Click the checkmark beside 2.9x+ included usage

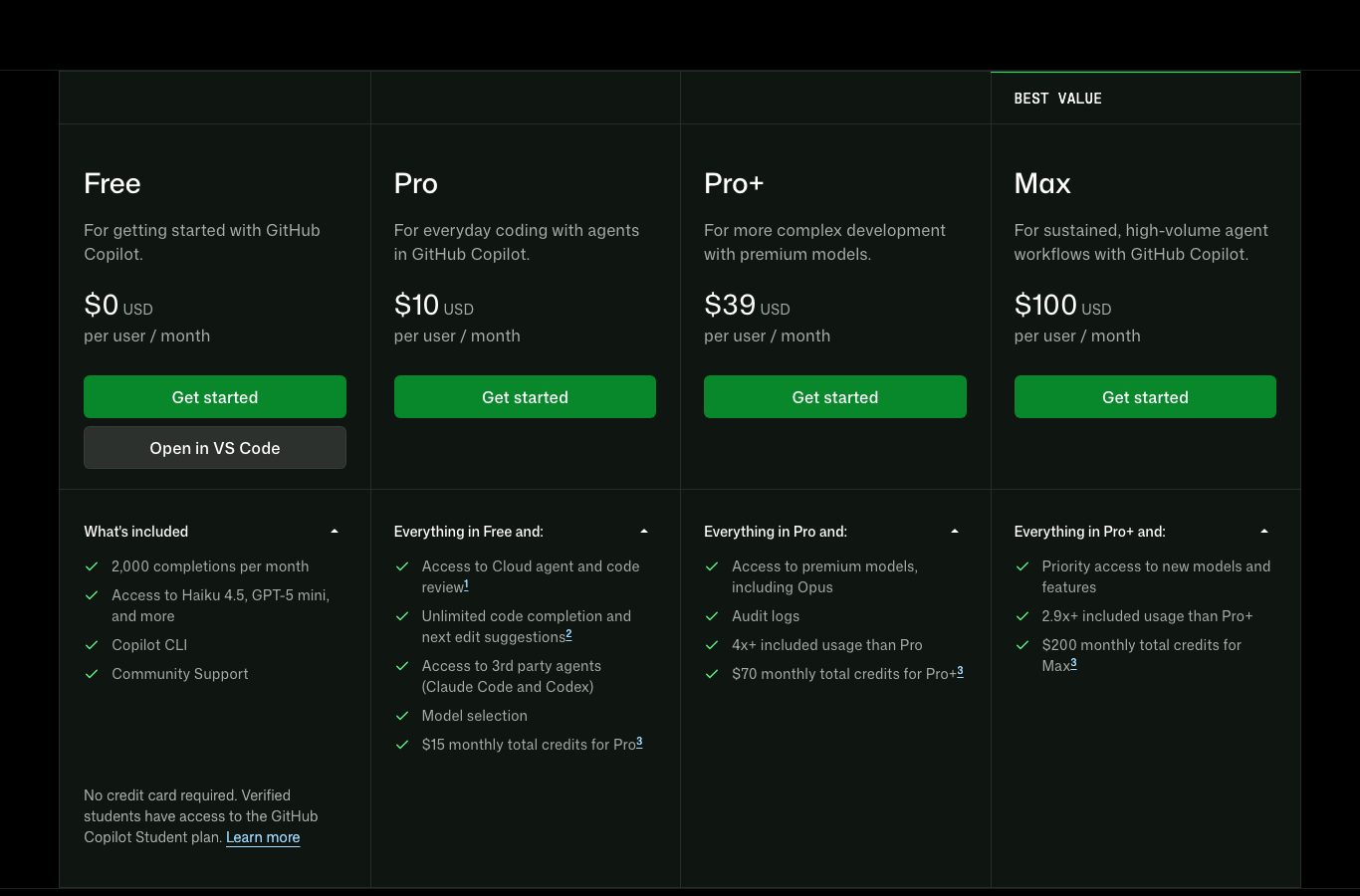click(1022, 616)
